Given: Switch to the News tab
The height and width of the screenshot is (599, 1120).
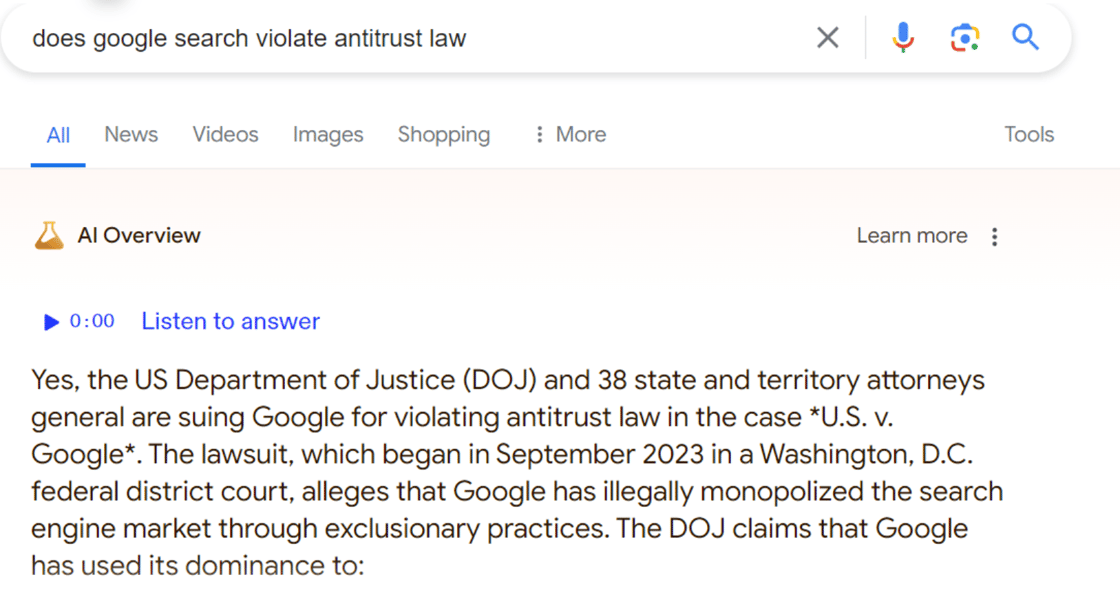Looking at the screenshot, I should coord(131,134).
